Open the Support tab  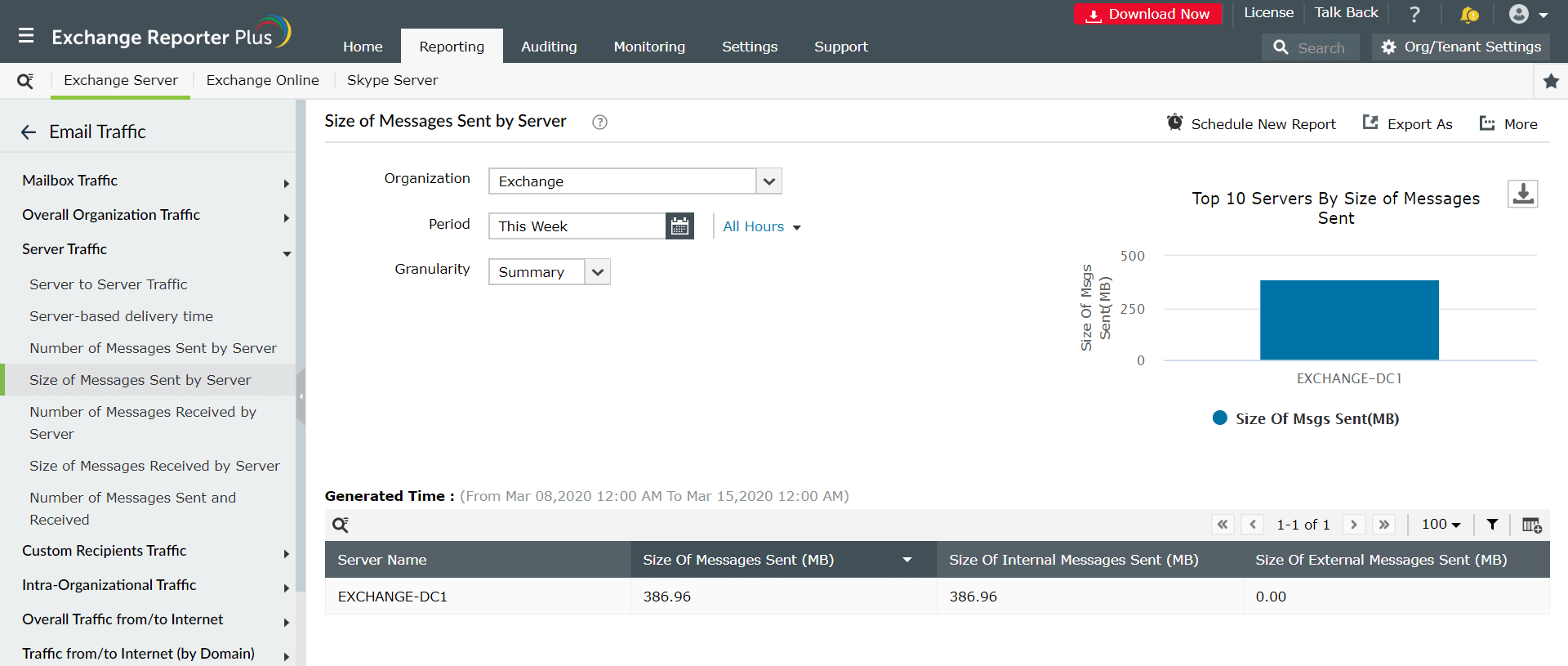(841, 47)
